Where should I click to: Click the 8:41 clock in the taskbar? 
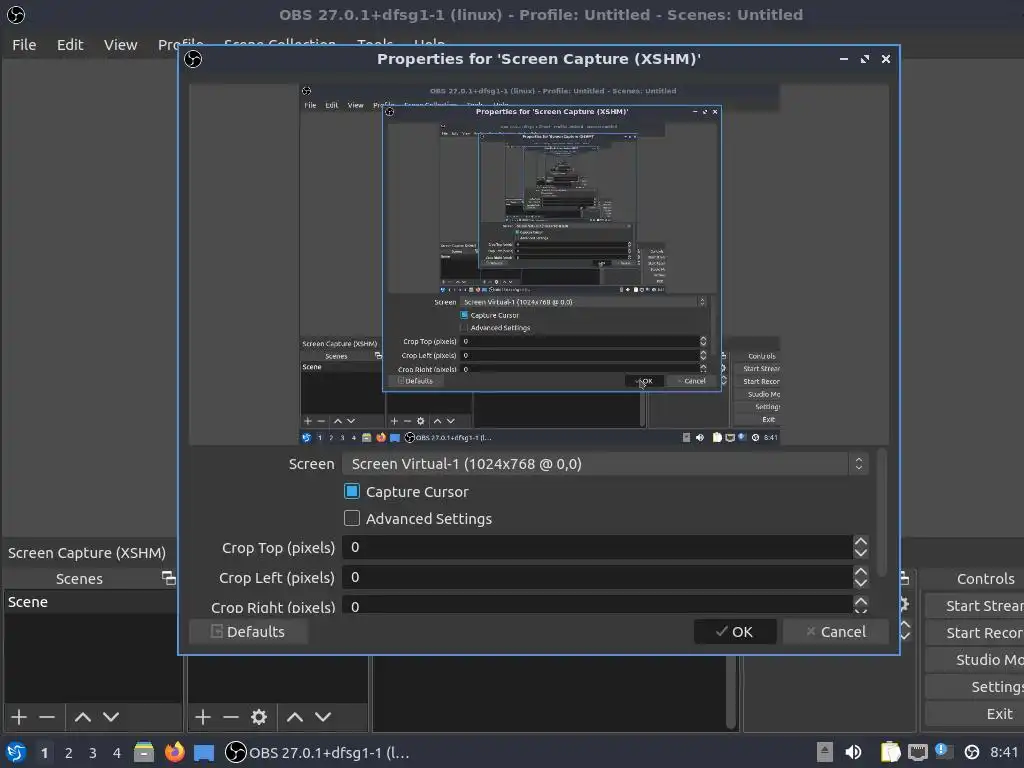(1004, 752)
